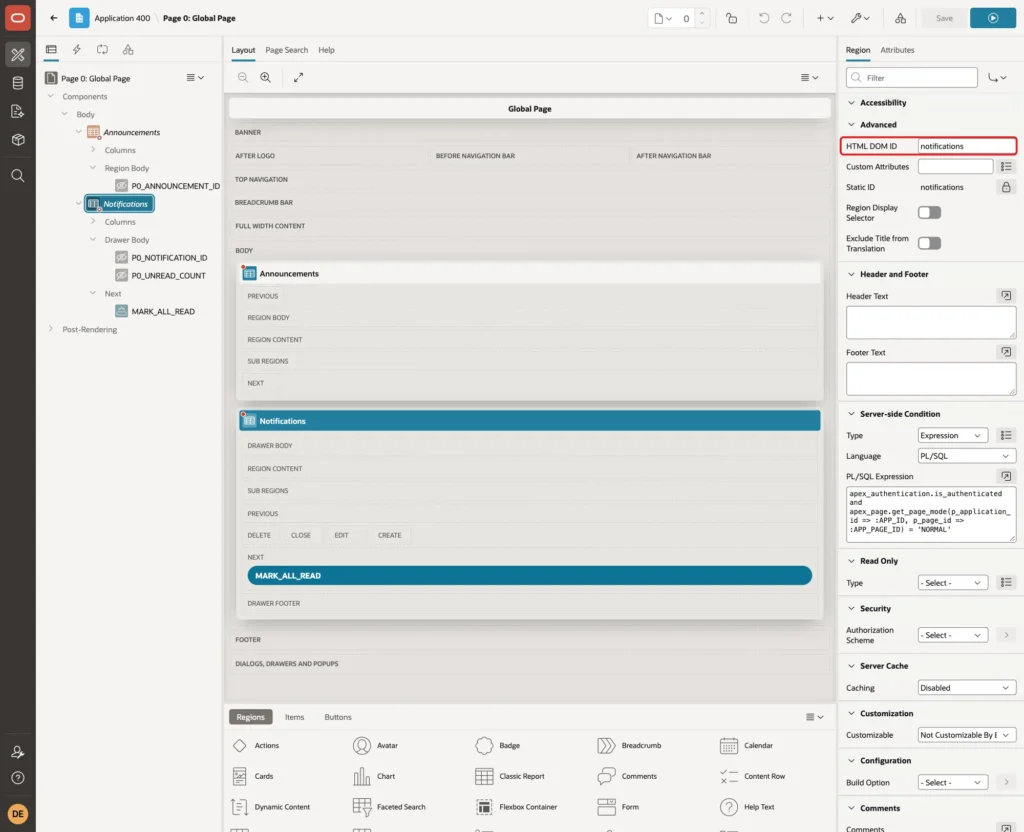Select P0_ANNOUNCEMENT_ID in the tree
Screen dimensions: 1024x832
tap(176, 186)
